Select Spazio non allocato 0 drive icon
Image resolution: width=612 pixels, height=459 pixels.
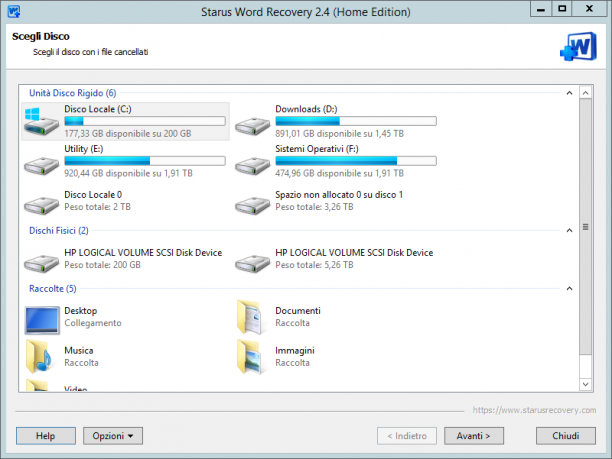coord(253,205)
